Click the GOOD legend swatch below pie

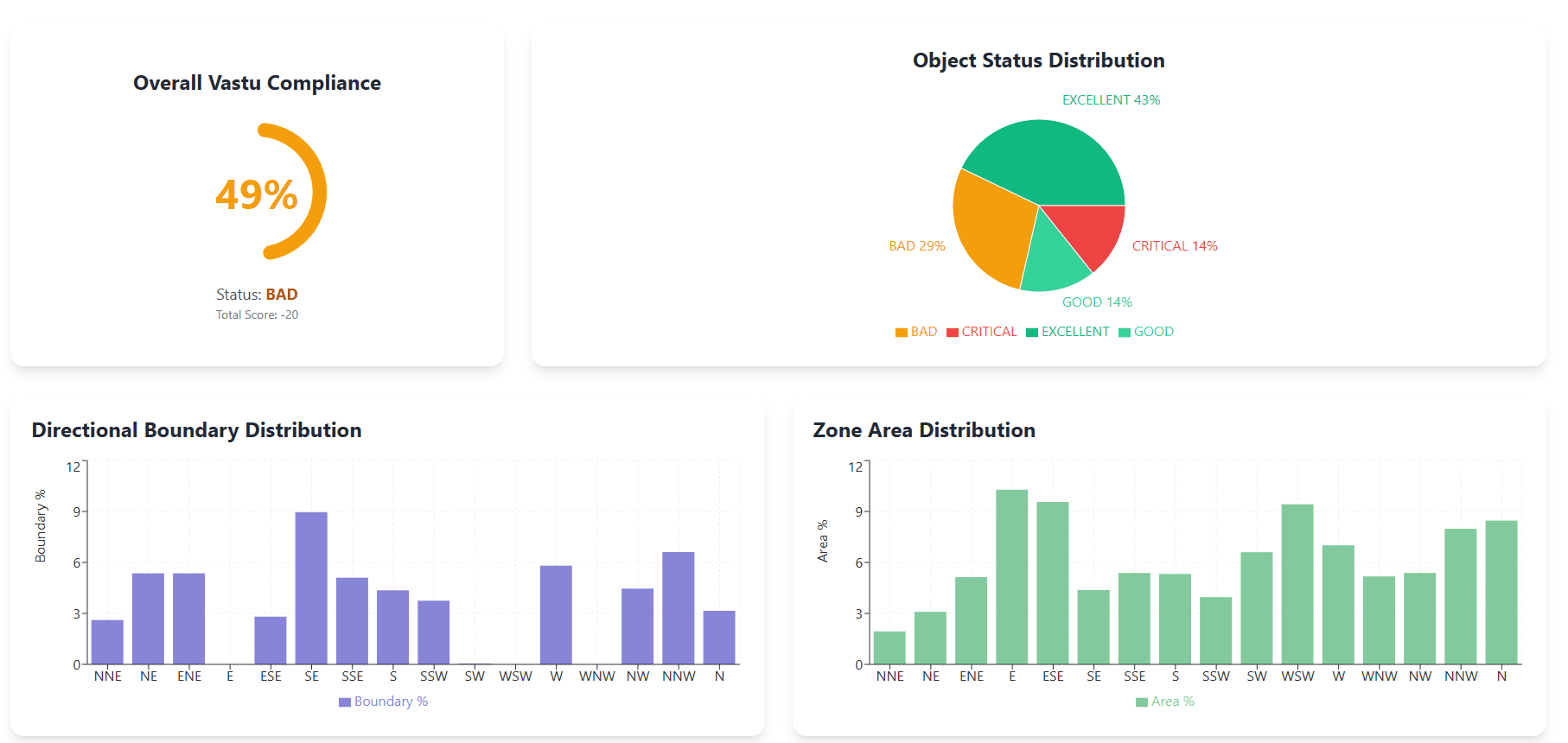[x=1125, y=333]
